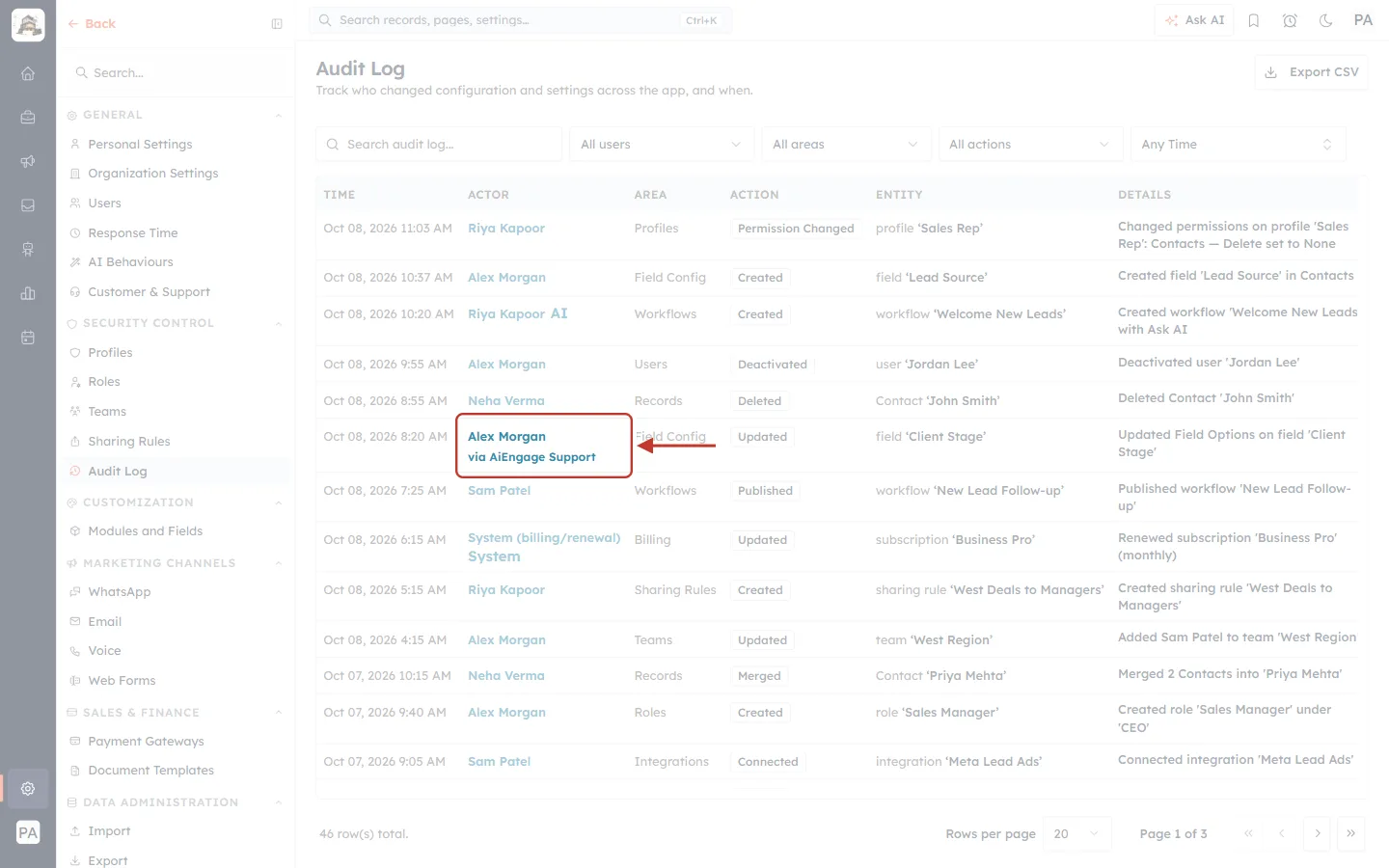Open Riya Kapoor actor link on Permission Changed row
Image resolution: width=1389 pixels, height=868 pixels.
[x=506, y=229]
